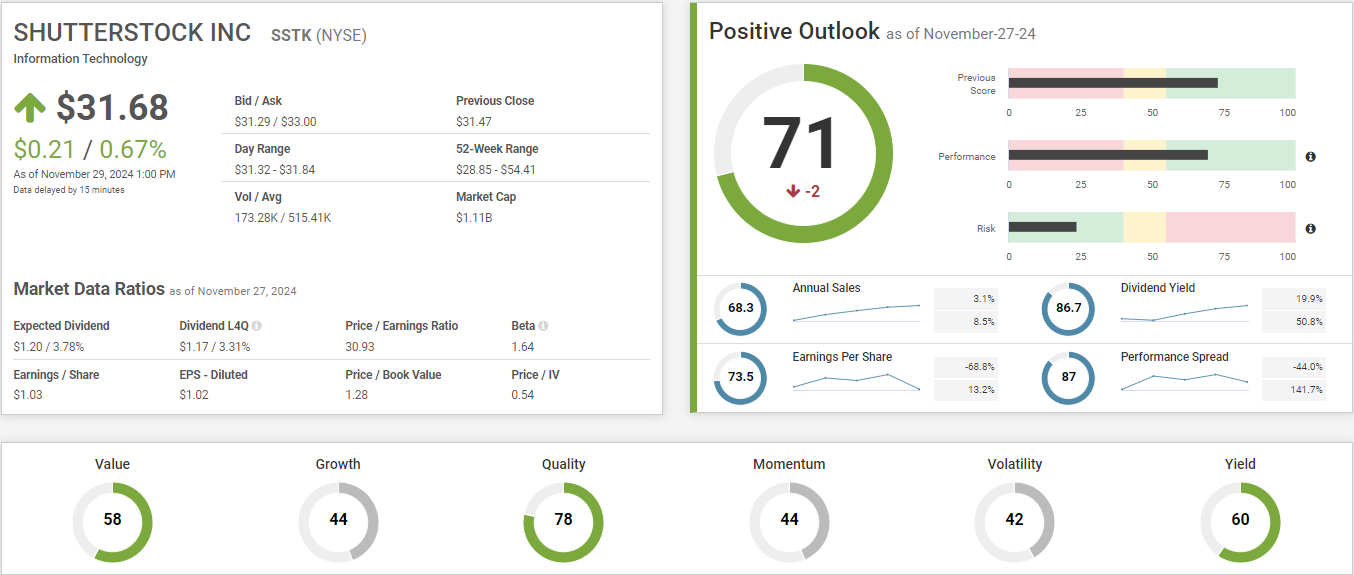This screenshot has height=575, width=1354.
Task: Select the Volatility score gauge showing 42
Action: (1014, 520)
